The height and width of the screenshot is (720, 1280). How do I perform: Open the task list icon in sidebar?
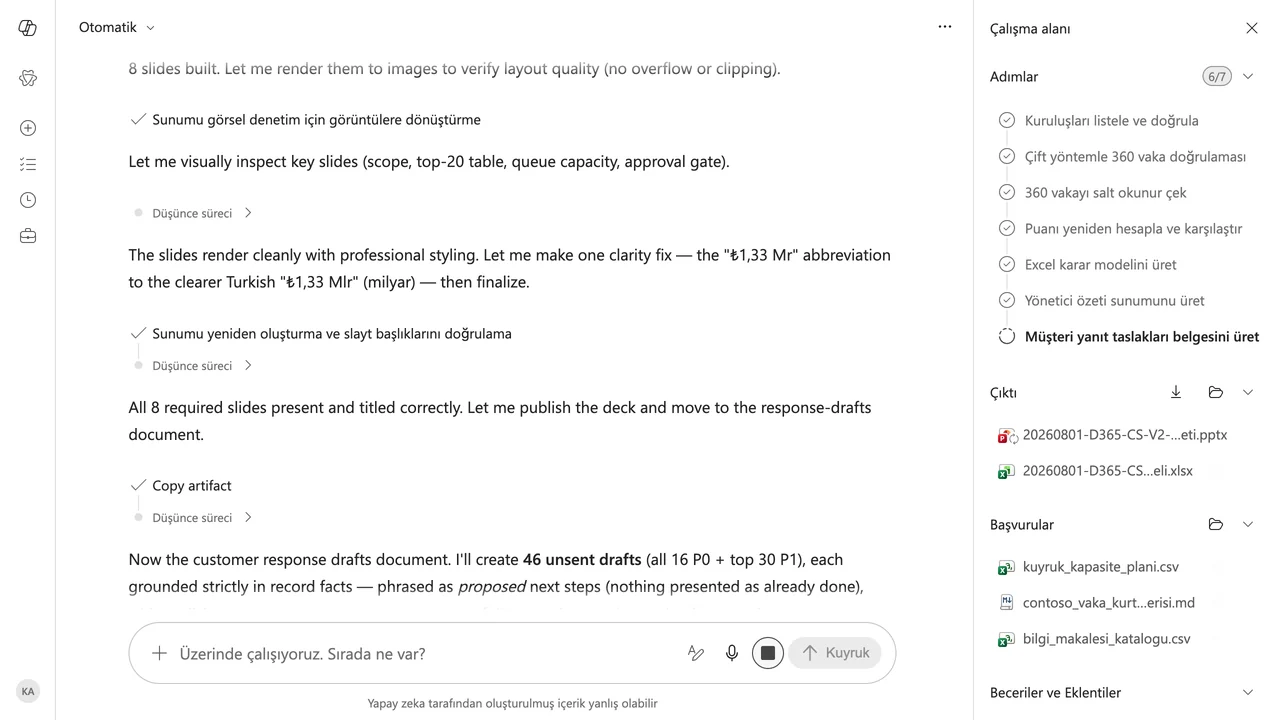28,164
